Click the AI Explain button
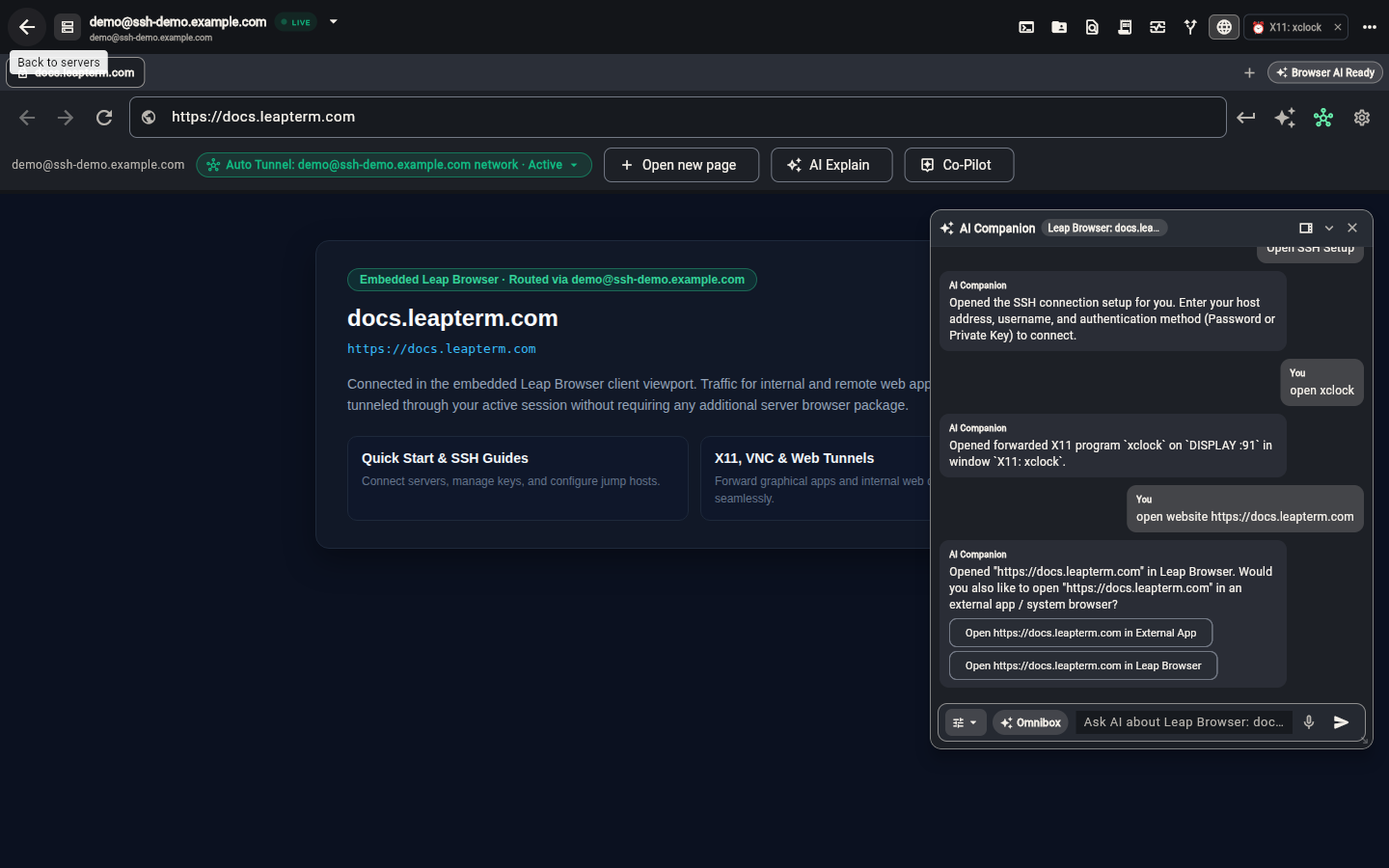This screenshot has height=868, width=1389. 831,165
